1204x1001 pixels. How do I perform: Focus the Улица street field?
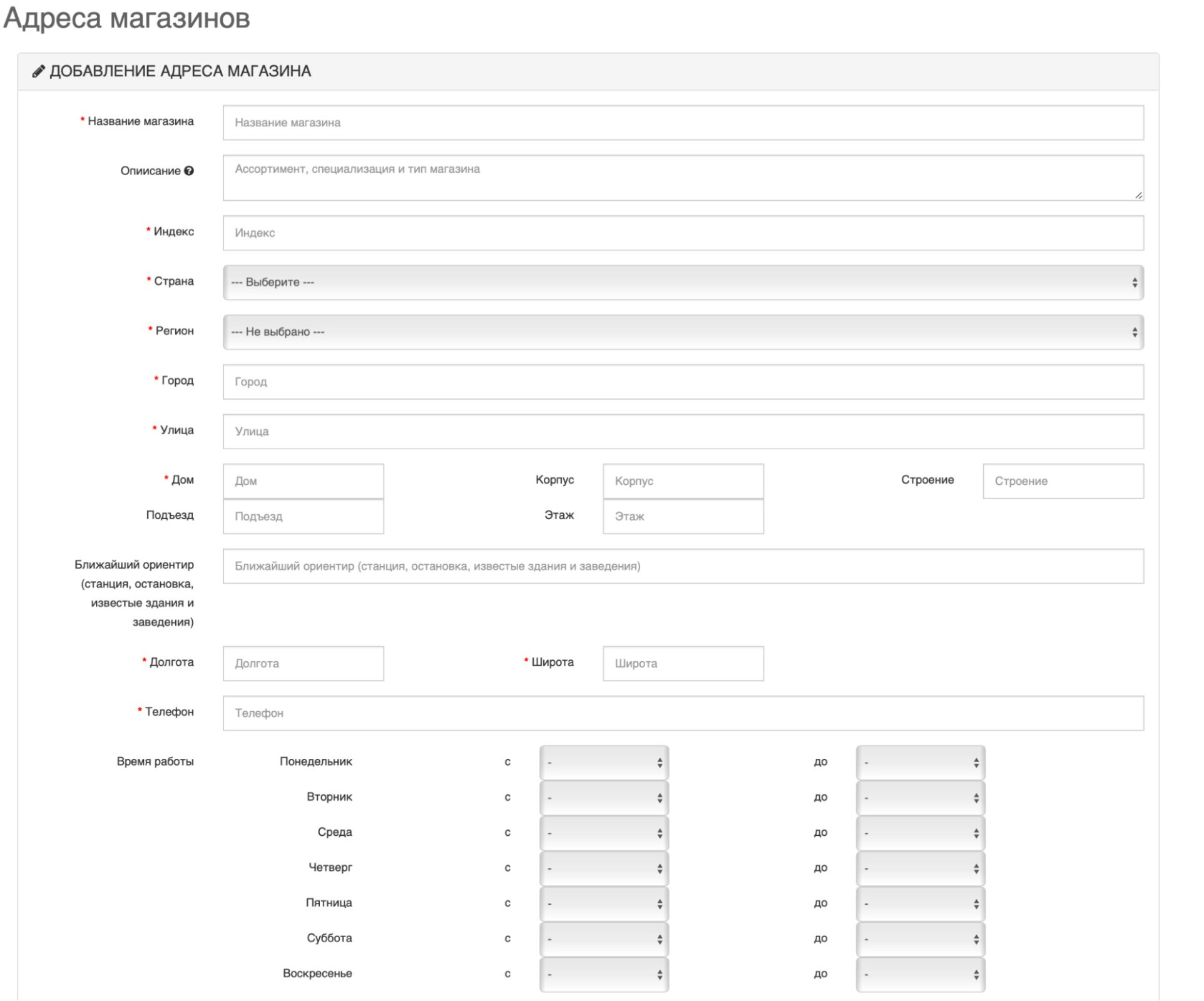(x=683, y=431)
